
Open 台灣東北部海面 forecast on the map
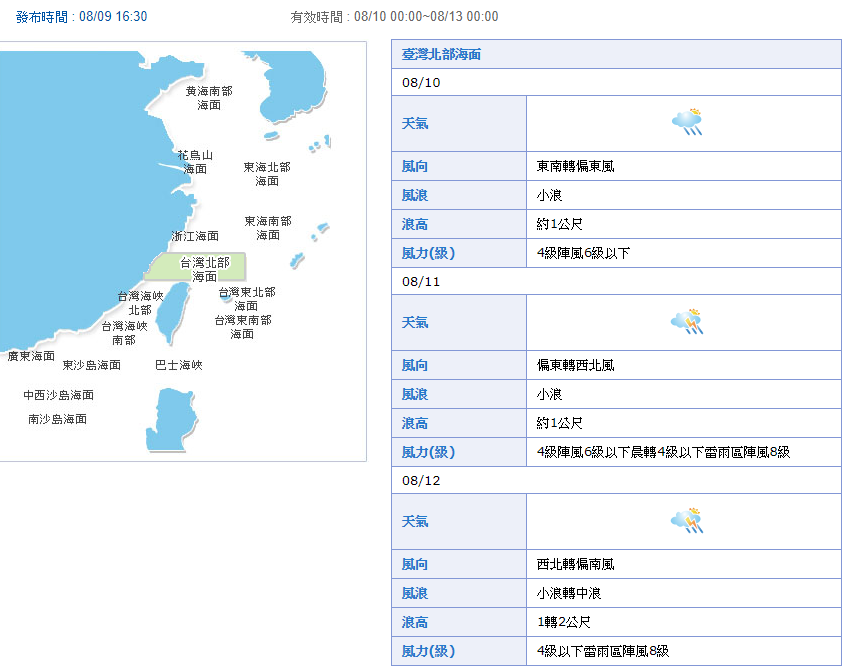click(x=246, y=298)
